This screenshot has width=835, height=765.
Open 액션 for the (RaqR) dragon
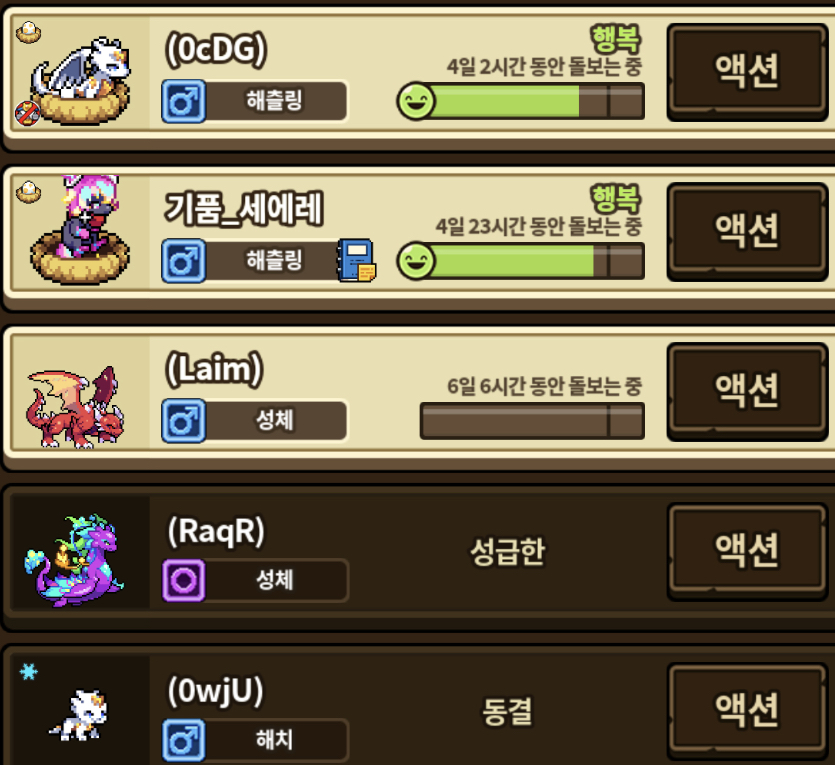[747, 550]
